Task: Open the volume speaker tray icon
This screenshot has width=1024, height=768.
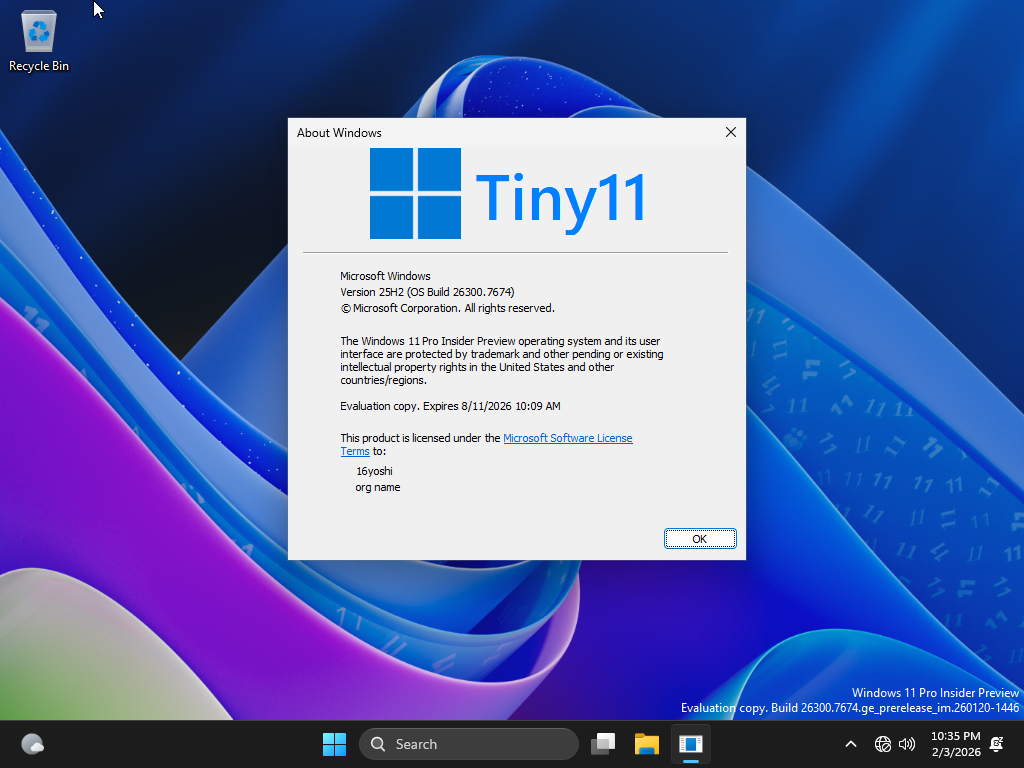Action: (906, 744)
